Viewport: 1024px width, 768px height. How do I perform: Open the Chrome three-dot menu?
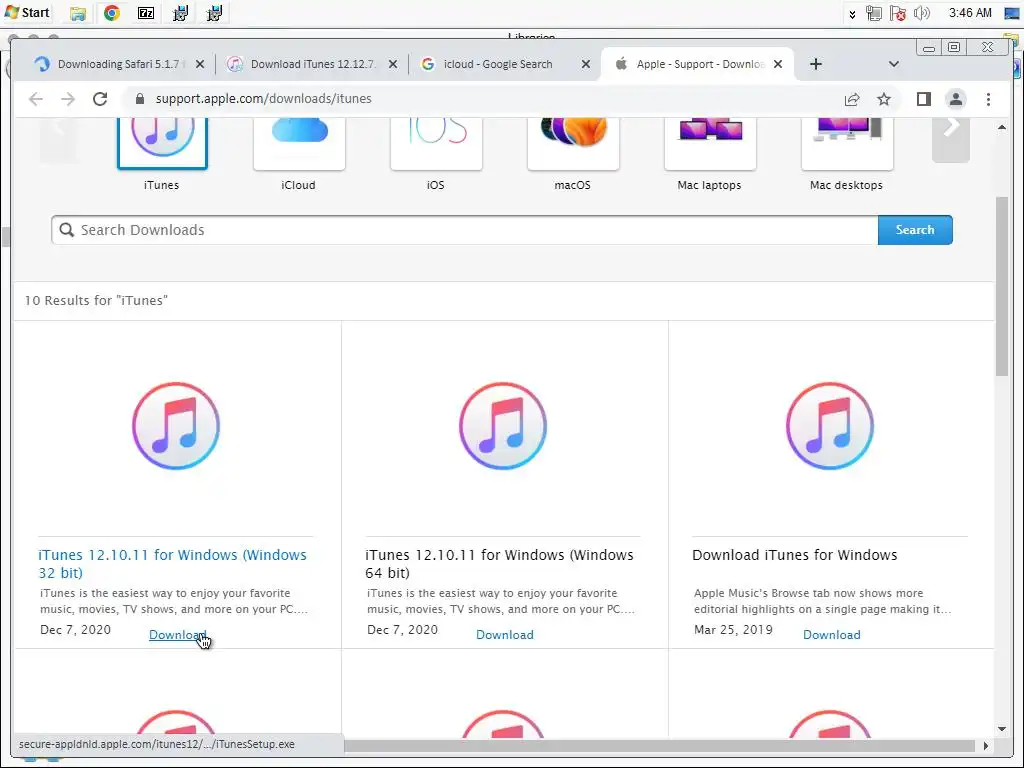988,99
